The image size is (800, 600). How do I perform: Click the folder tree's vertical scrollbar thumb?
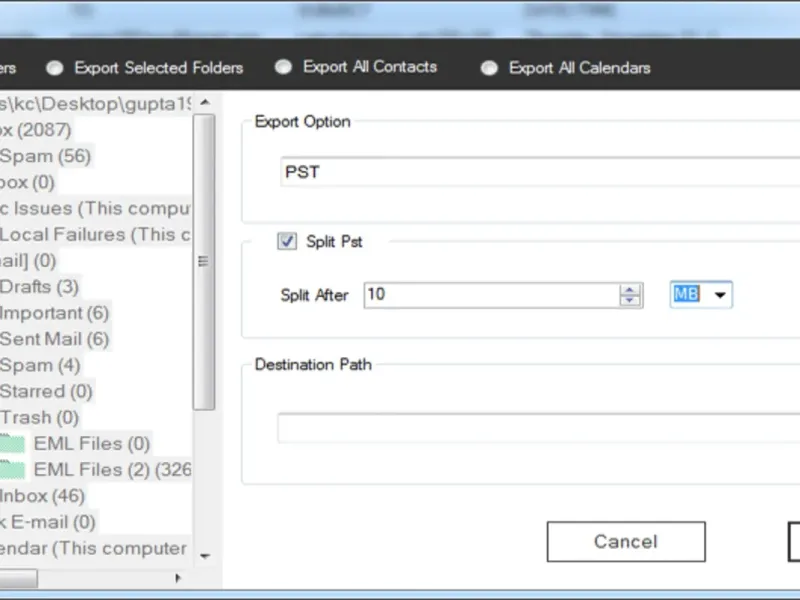[204, 260]
